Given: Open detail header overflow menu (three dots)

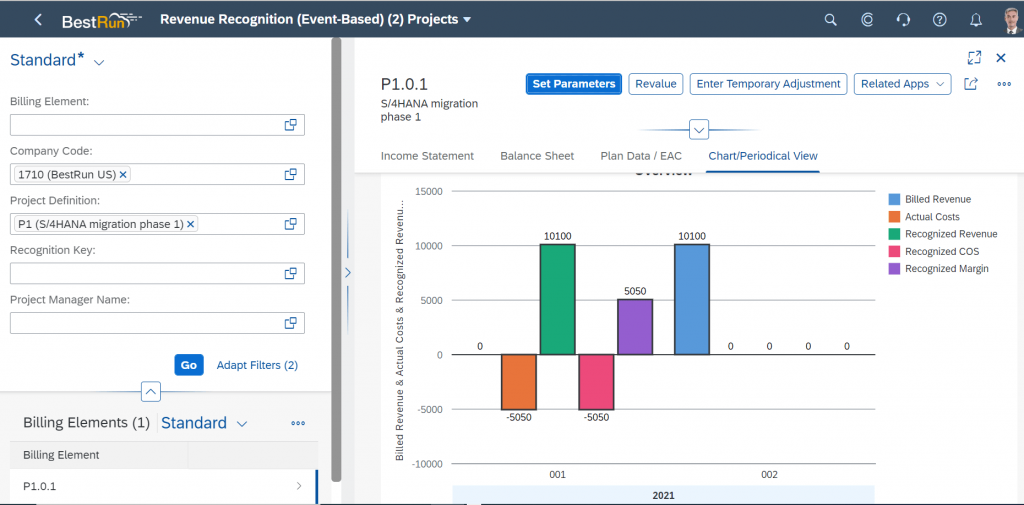Looking at the screenshot, I should [1004, 84].
